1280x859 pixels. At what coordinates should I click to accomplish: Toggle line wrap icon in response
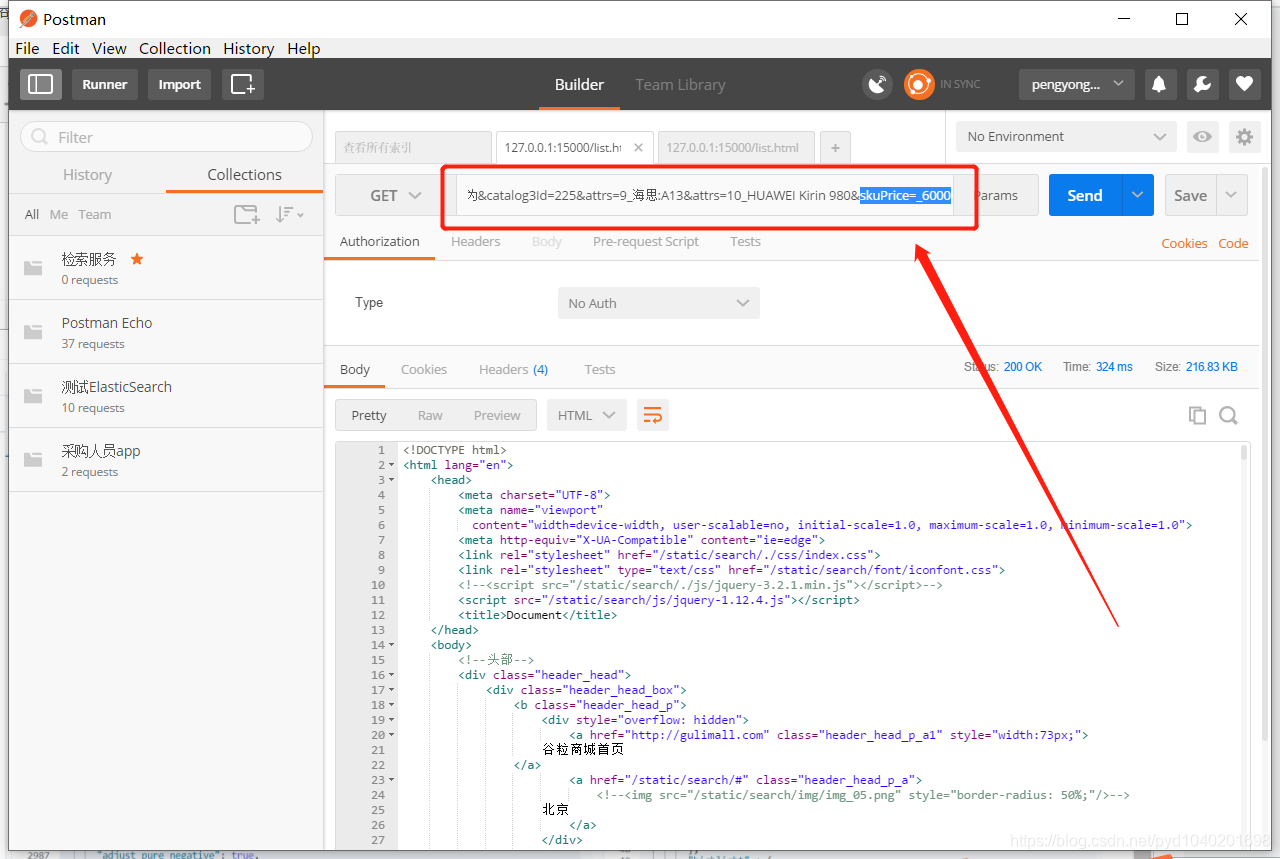(x=653, y=415)
